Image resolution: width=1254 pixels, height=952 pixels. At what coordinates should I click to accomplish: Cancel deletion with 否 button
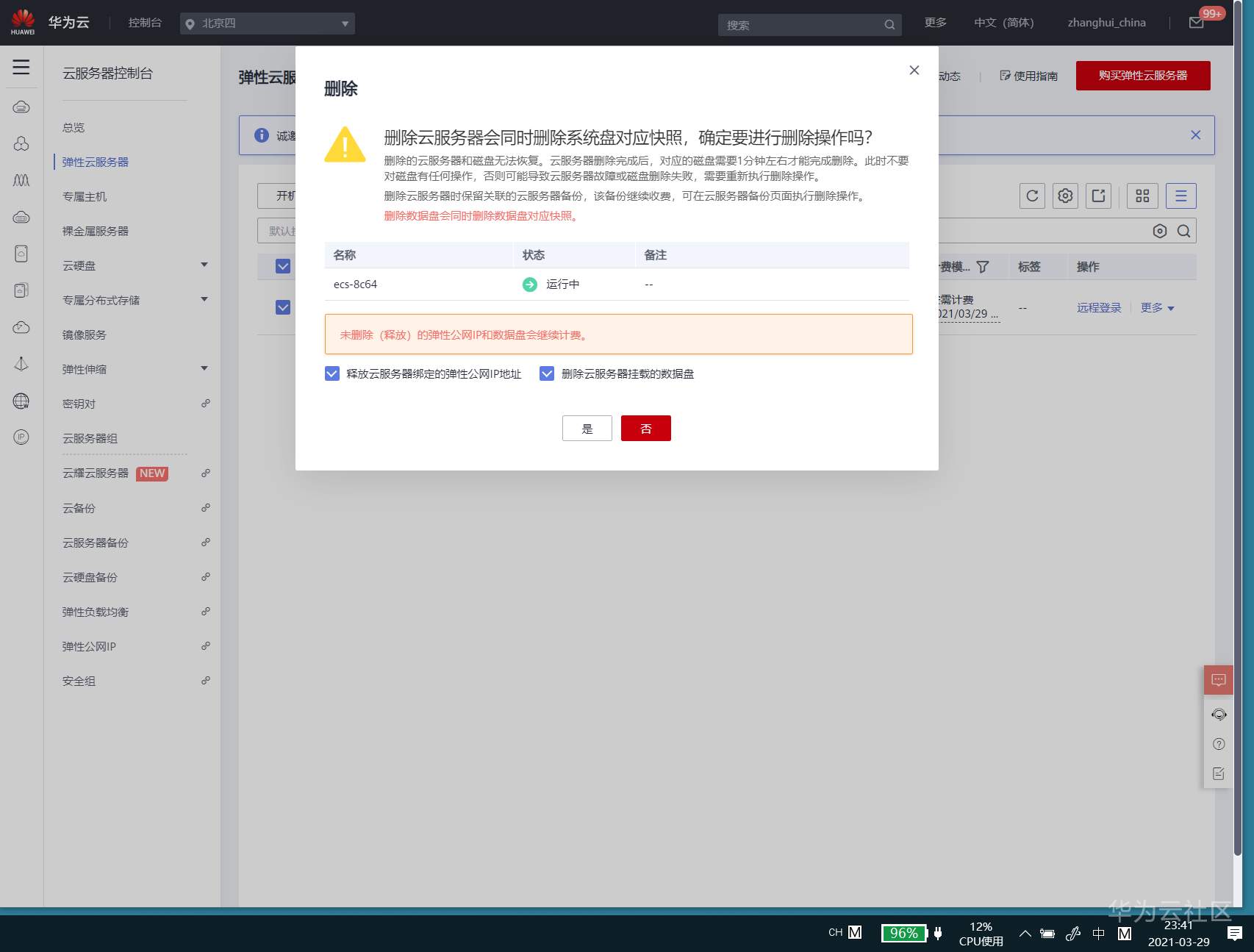(x=646, y=429)
